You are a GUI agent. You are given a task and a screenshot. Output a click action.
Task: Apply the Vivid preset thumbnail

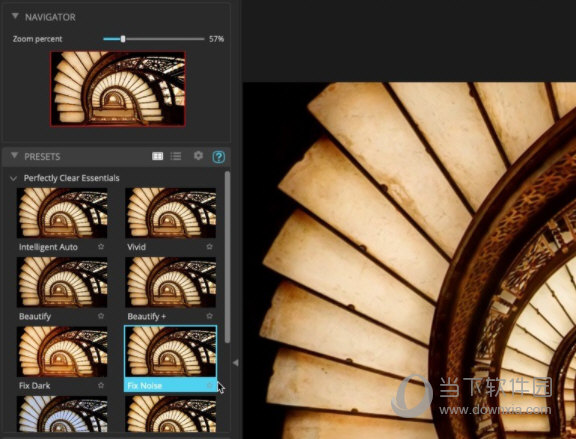pos(170,213)
